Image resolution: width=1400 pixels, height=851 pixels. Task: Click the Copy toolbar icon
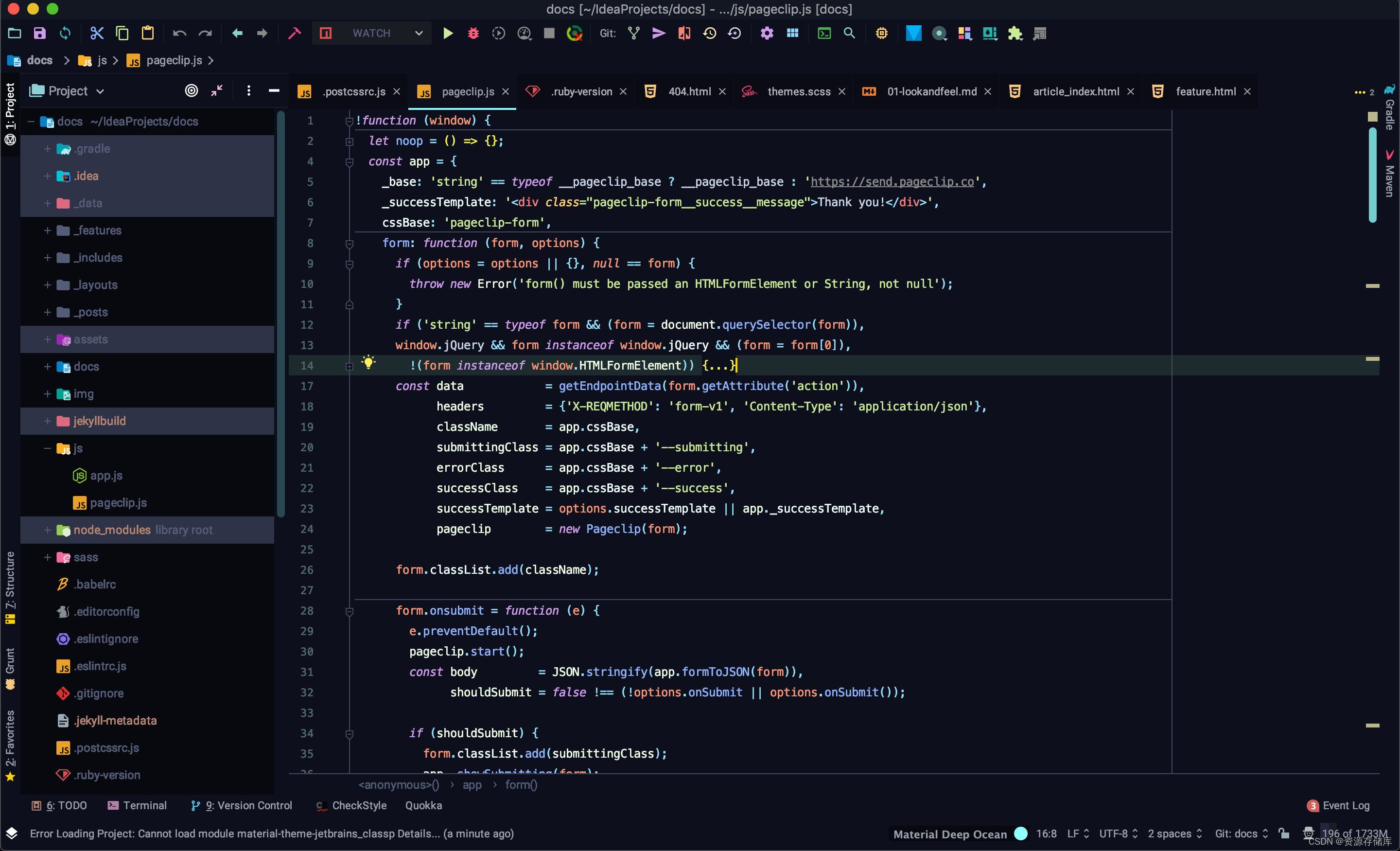click(x=122, y=34)
